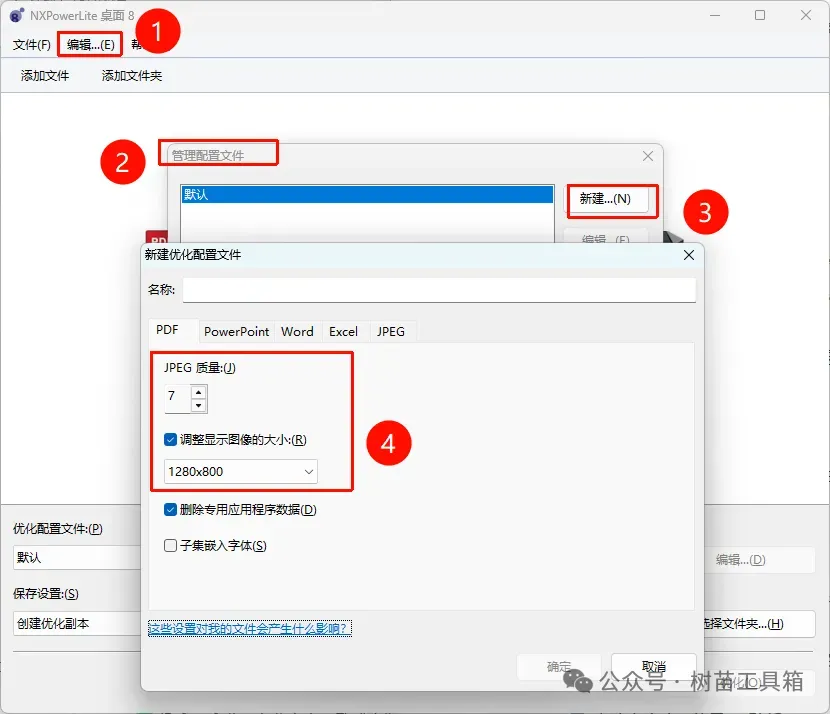
Task: Switch to the Excel tab
Action: pos(344,332)
